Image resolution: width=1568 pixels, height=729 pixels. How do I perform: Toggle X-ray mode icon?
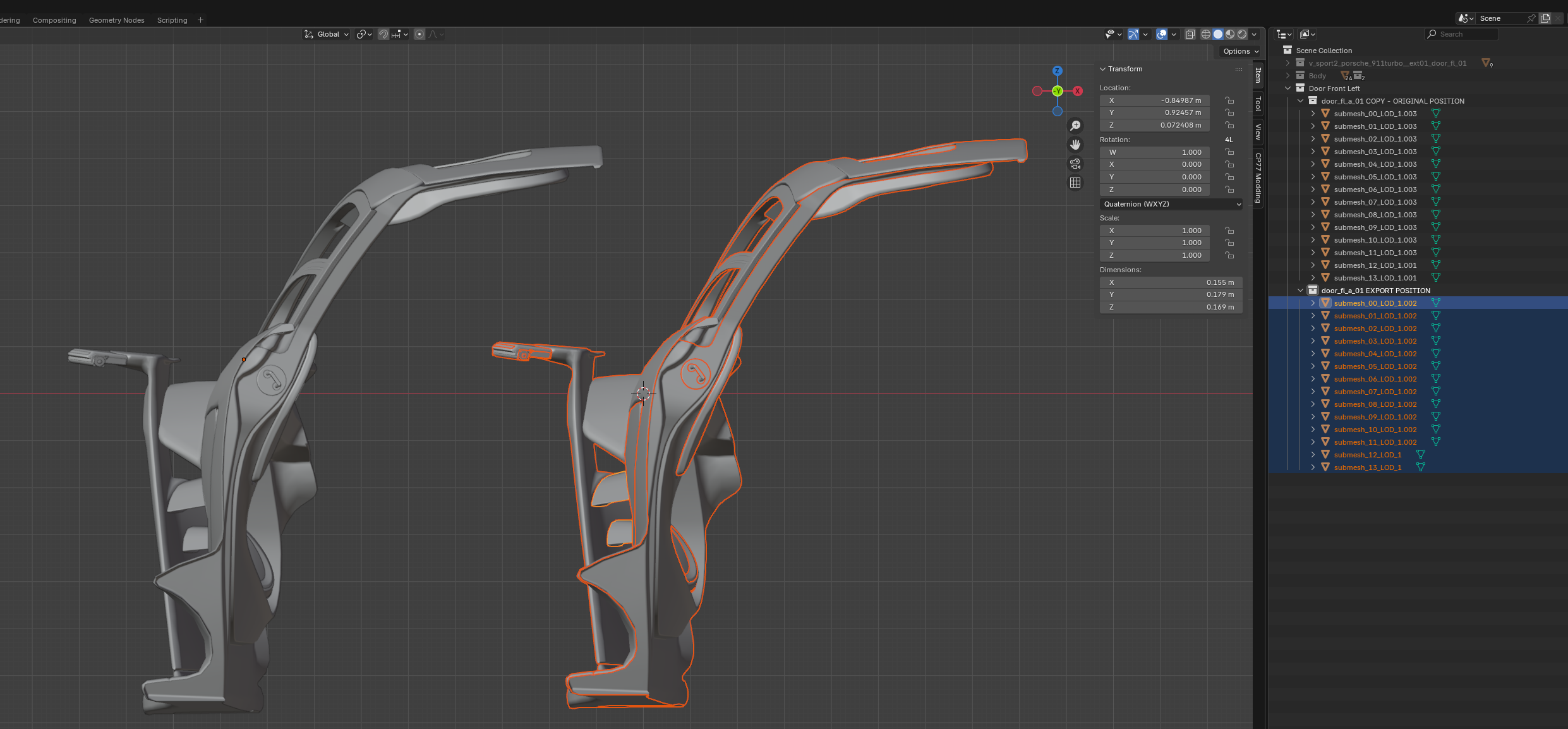(x=1190, y=34)
